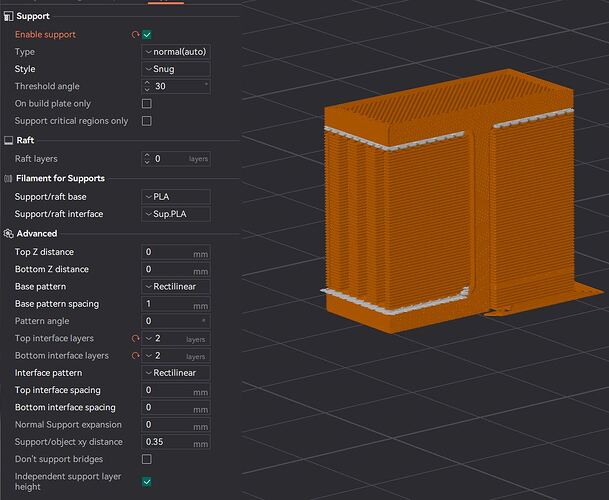Open the Style dropdown showing Snug
This screenshot has height=500, width=609.
pyautogui.click(x=176, y=69)
